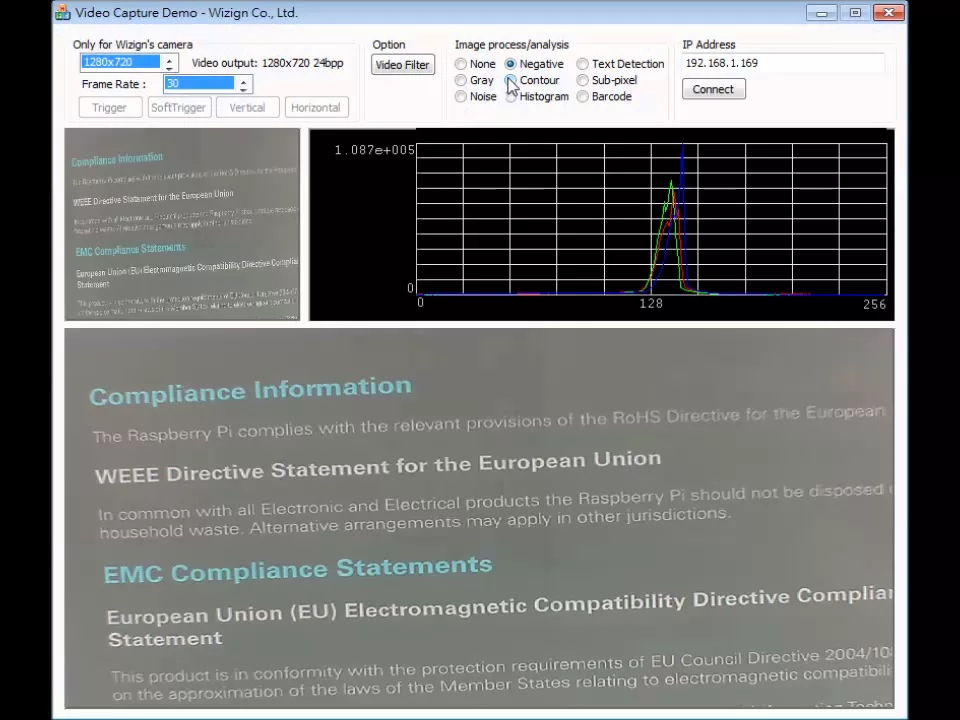
Task: Open the Video Filter options
Action: point(402,65)
